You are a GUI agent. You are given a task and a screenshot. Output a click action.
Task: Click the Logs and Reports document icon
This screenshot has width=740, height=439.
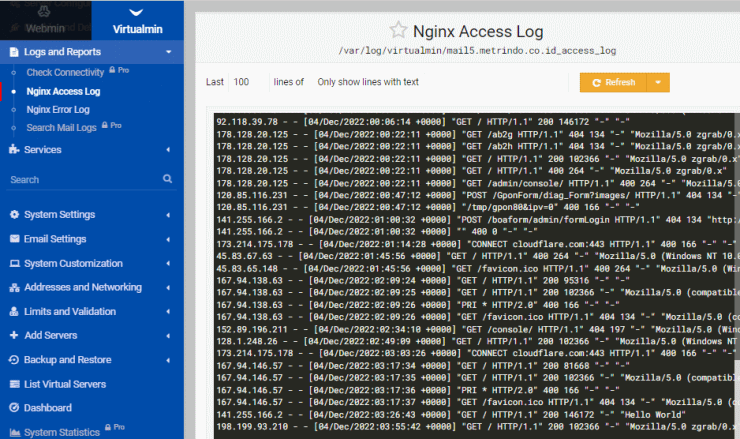pyautogui.click(x=14, y=52)
